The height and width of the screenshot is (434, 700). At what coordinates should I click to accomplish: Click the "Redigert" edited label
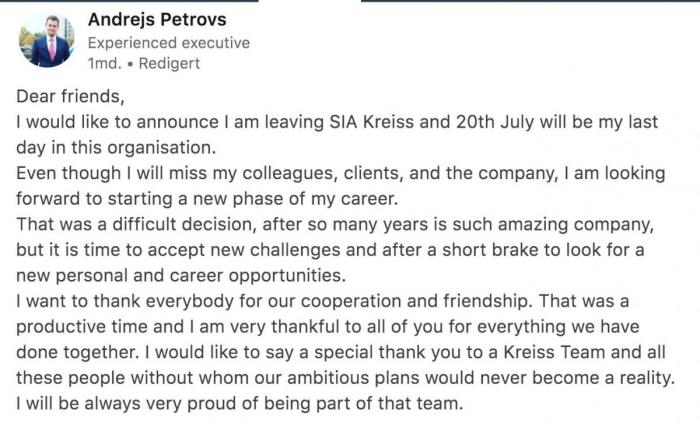point(170,63)
